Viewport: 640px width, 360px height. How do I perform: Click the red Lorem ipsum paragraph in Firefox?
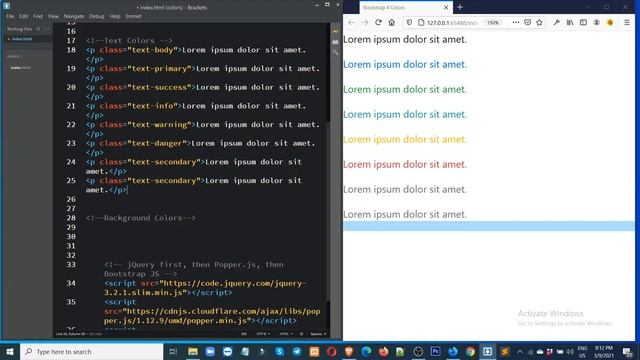coord(405,164)
